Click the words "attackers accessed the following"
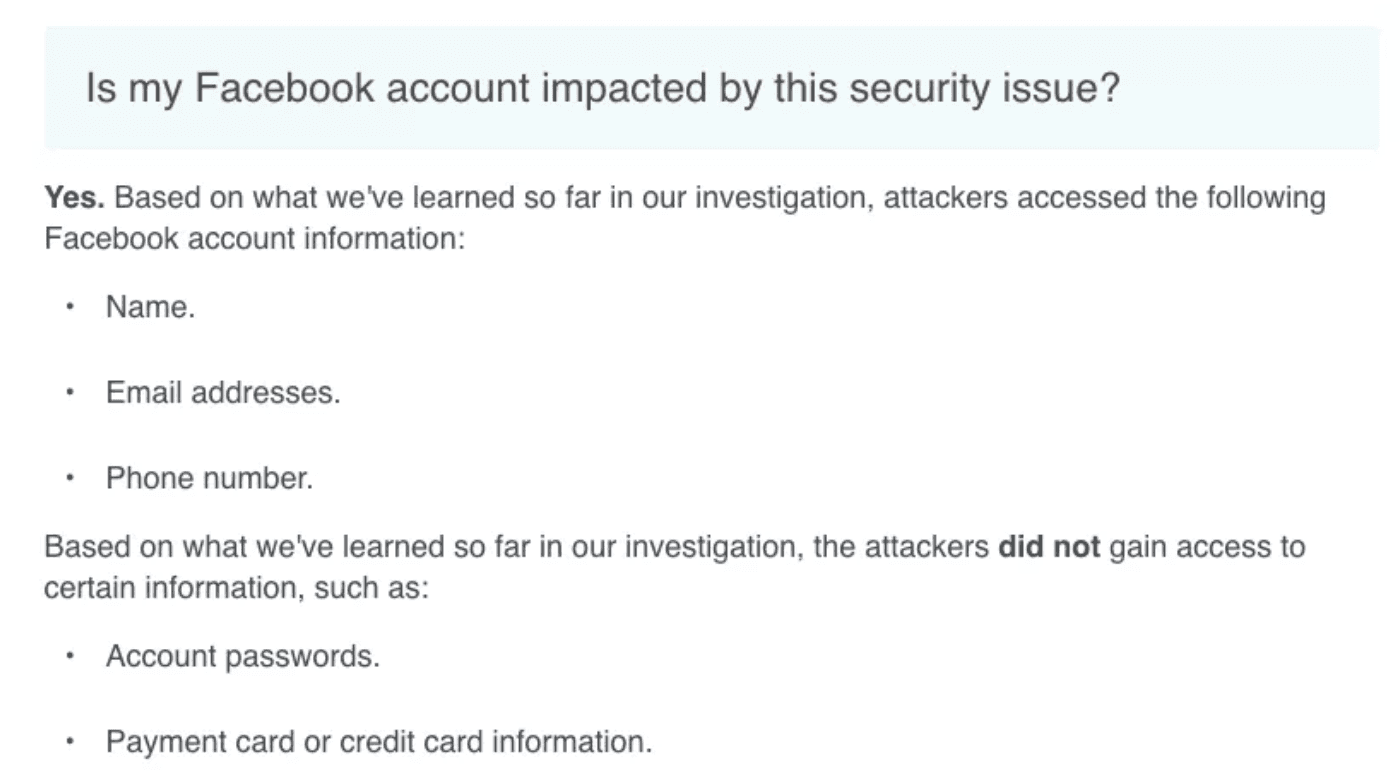Screen dimensions: 1400x780 pyautogui.click(x=1105, y=198)
